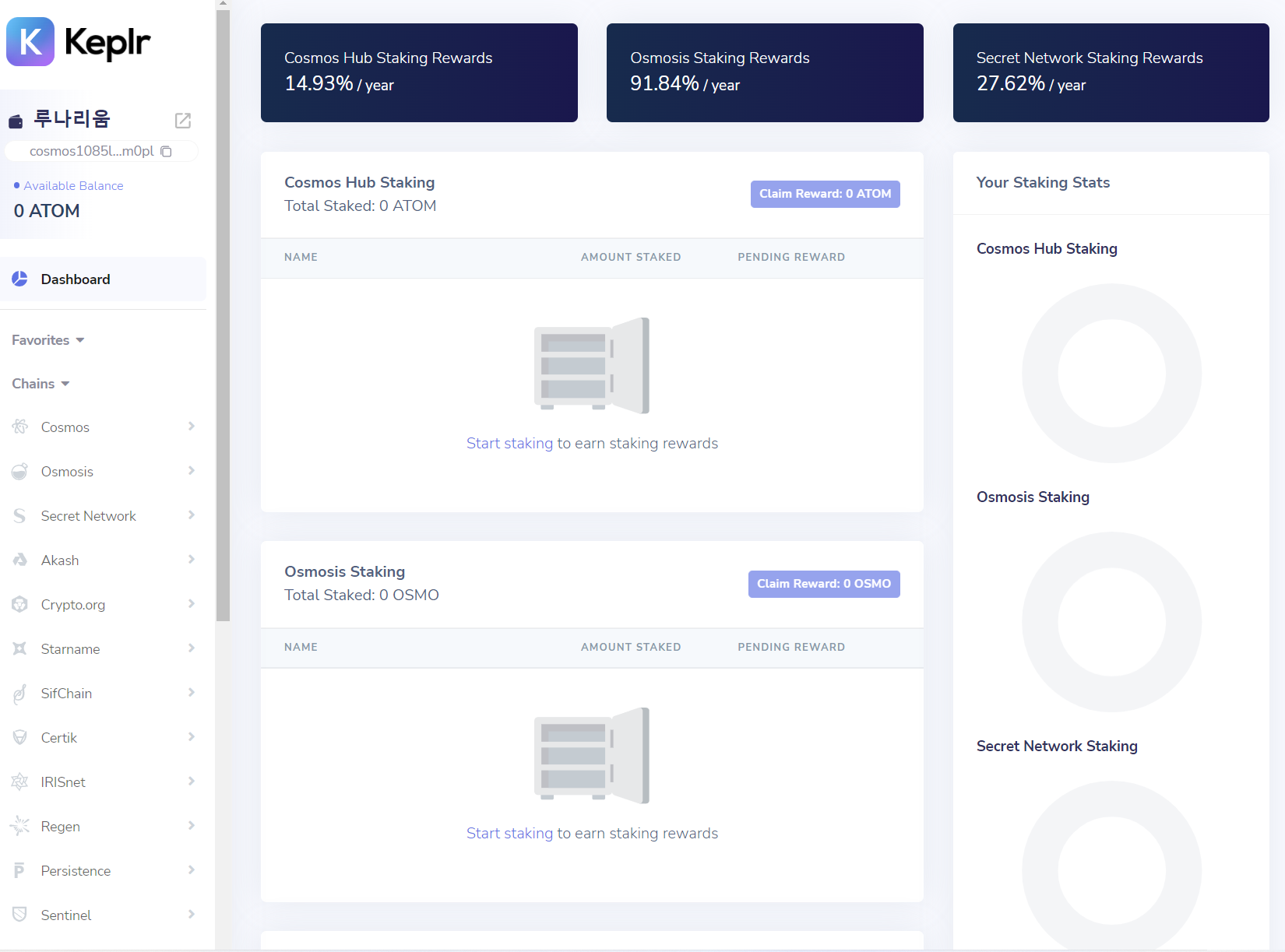Click the Dashboard pie chart icon

19,279
